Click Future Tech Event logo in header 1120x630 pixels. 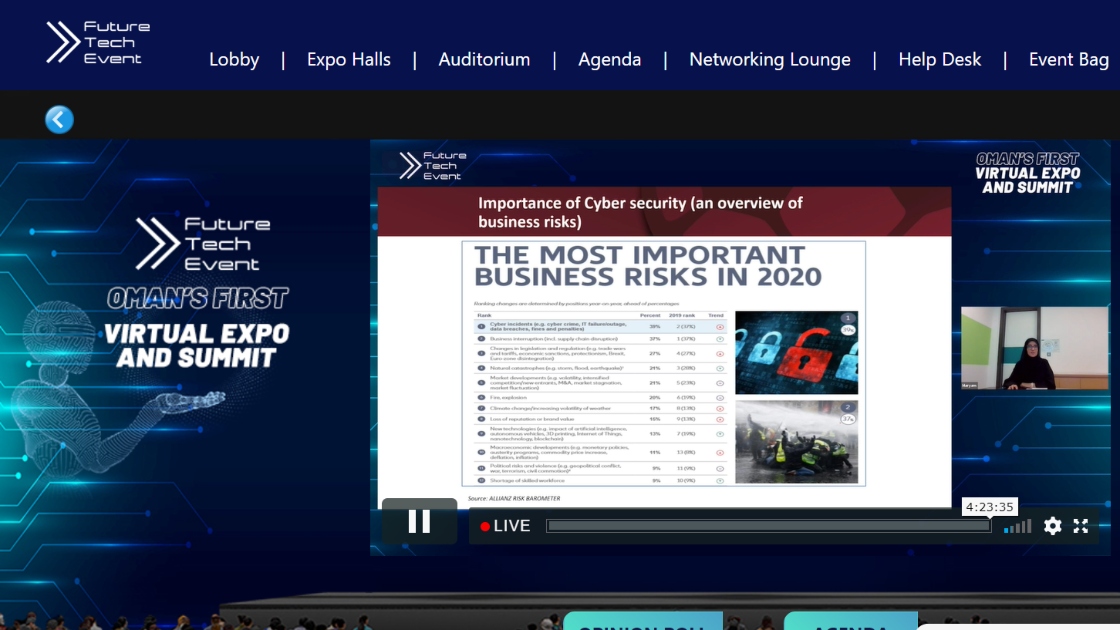pos(98,43)
